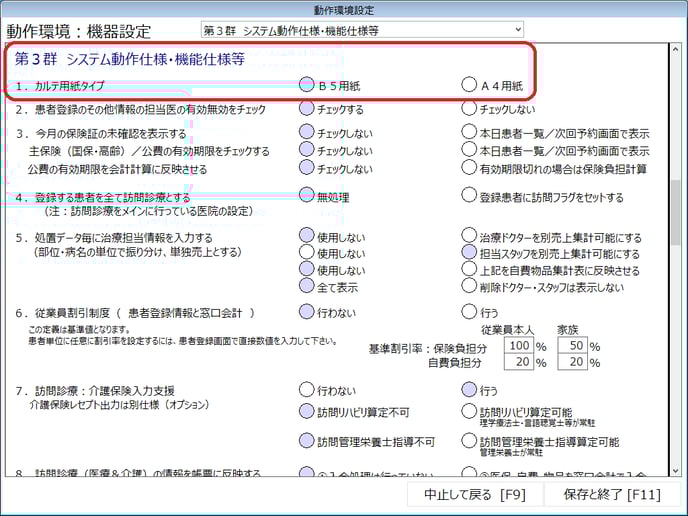Select A4用紙 for chart paper type

469,85
